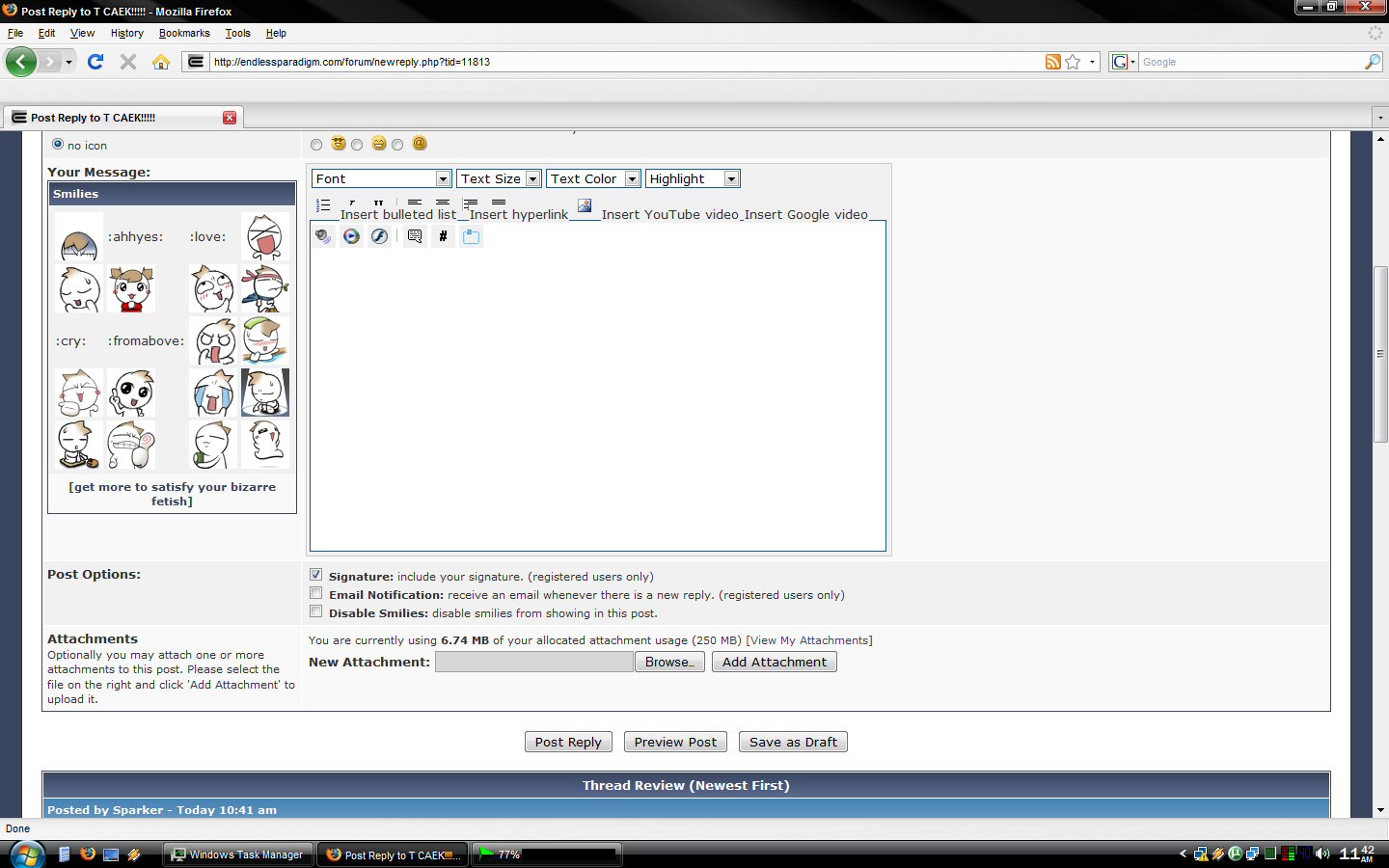Image resolution: width=1389 pixels, height=868 pixels.
Task: Select the 'no icon' radio button
Action: (x=58, y=145)
